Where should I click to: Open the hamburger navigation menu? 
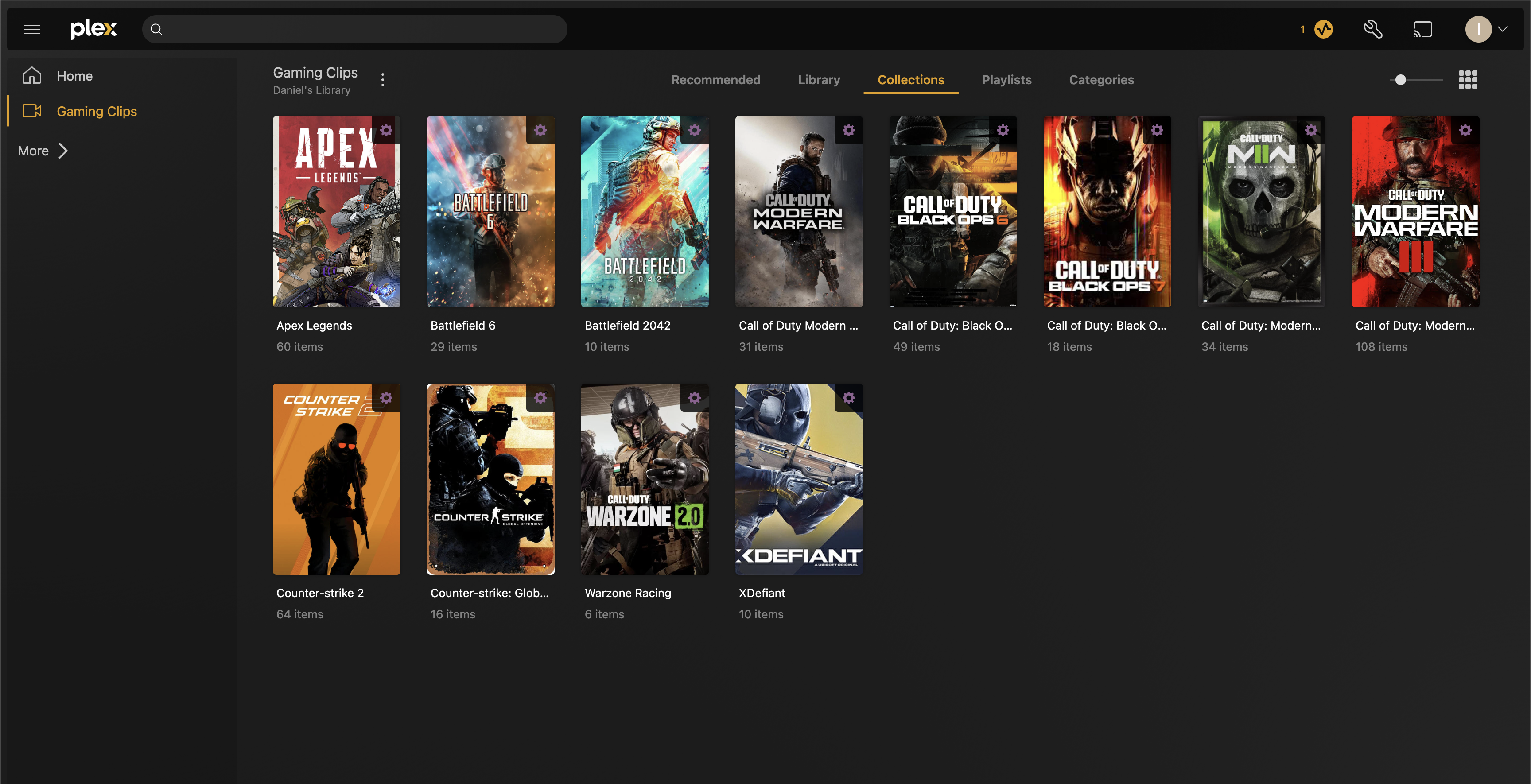pyautogui.click(x=31, y=29)
